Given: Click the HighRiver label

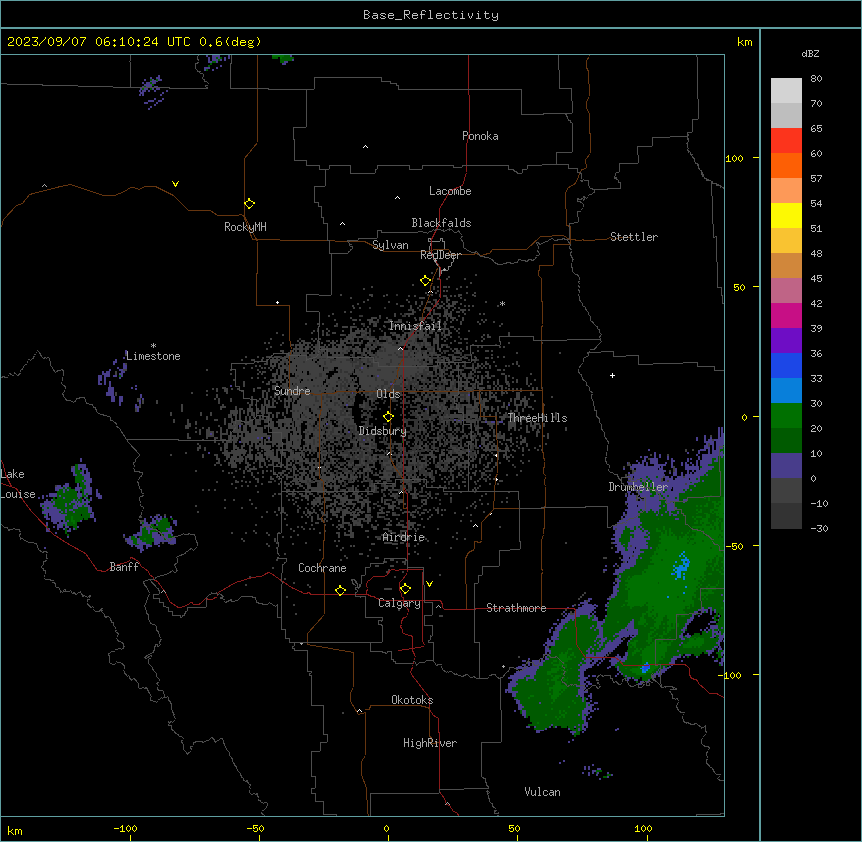Looking at the screenshot, I should click(430, 743).
